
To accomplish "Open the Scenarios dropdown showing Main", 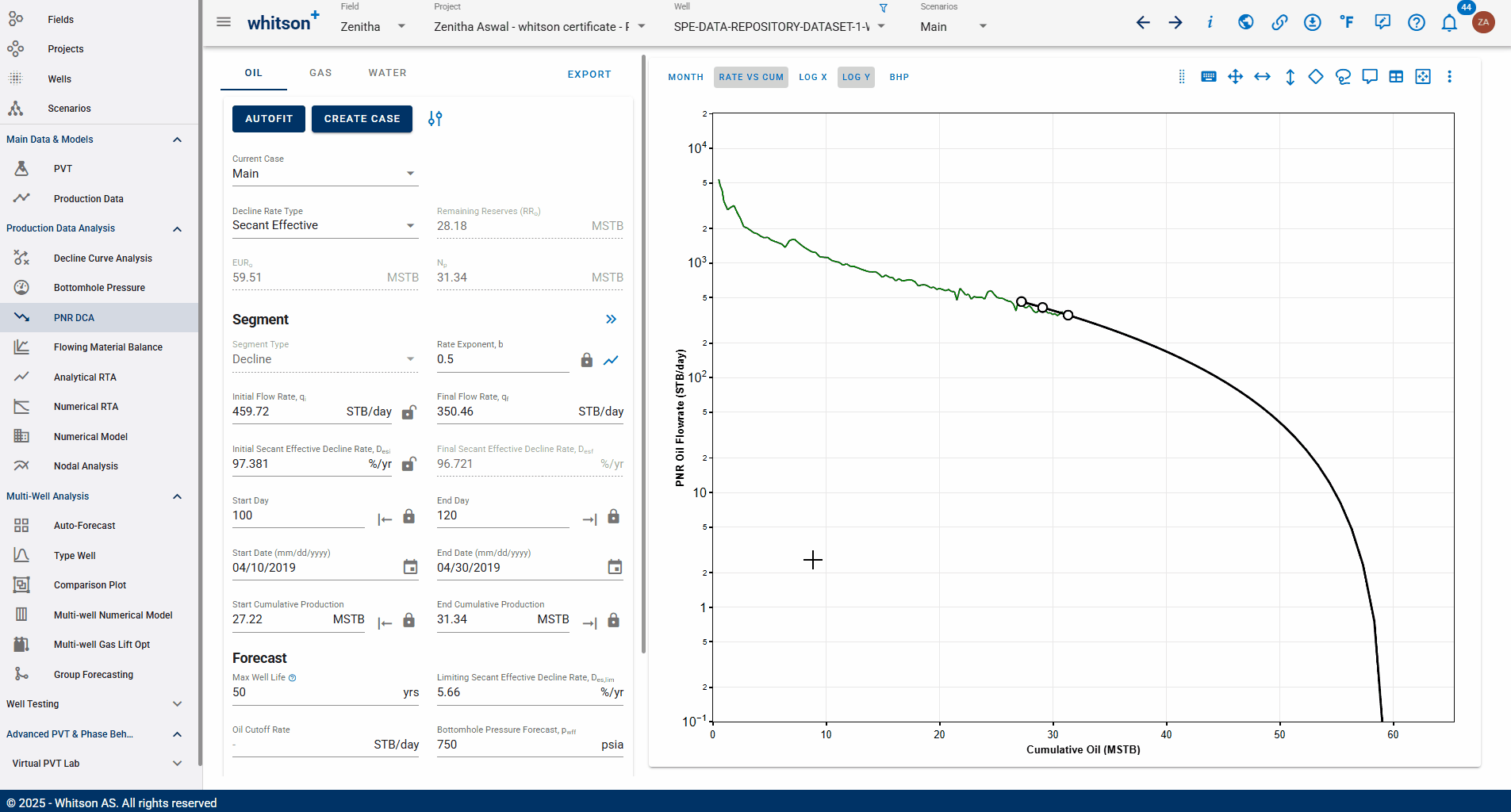I will [953, 26].
